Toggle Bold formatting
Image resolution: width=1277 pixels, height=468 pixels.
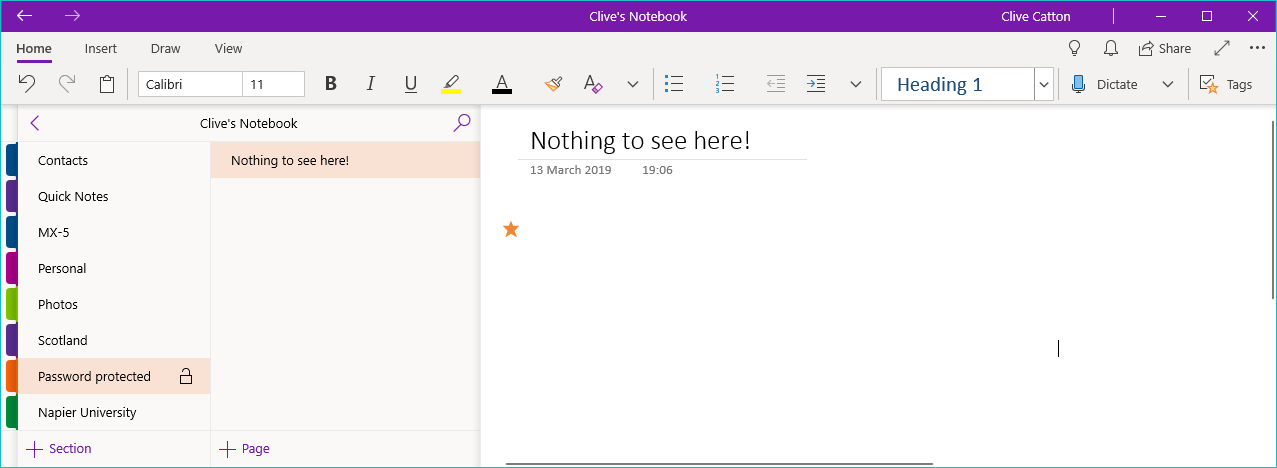[x=331, y=84]
